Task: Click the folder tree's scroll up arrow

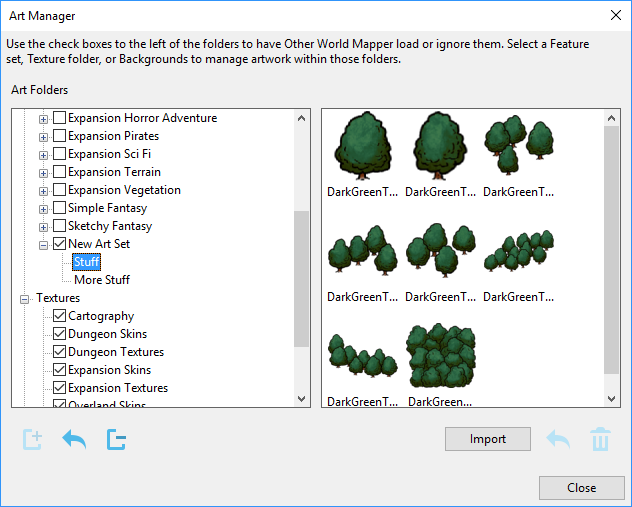Action: [302, 118]
